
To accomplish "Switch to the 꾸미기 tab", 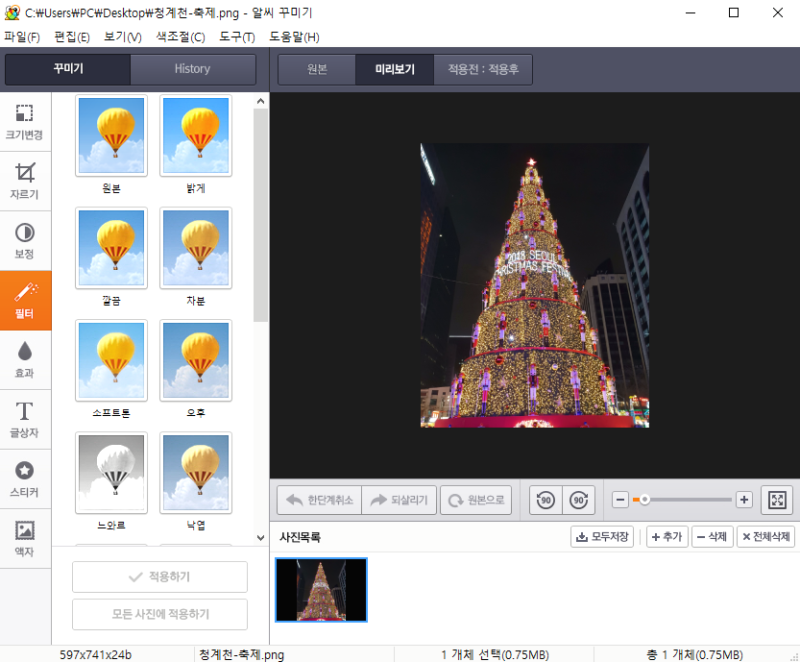I will pos(68,69).
